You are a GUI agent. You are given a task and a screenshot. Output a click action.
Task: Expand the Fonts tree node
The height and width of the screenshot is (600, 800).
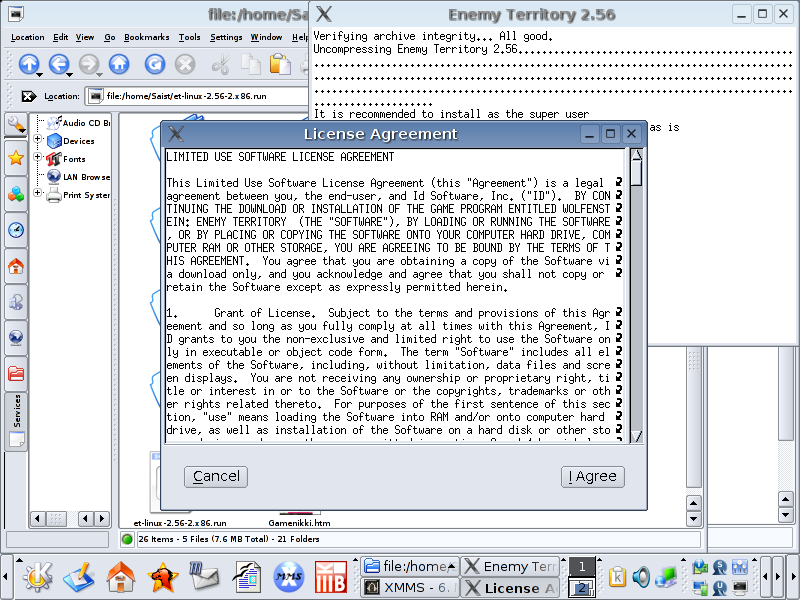point(38,158)
